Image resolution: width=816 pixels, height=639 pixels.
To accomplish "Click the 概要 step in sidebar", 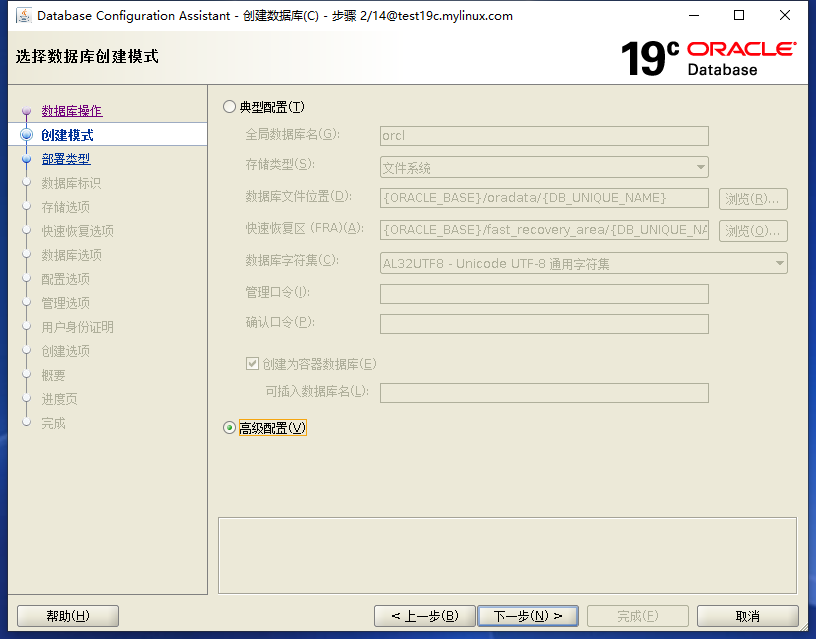I will [54, 375].
